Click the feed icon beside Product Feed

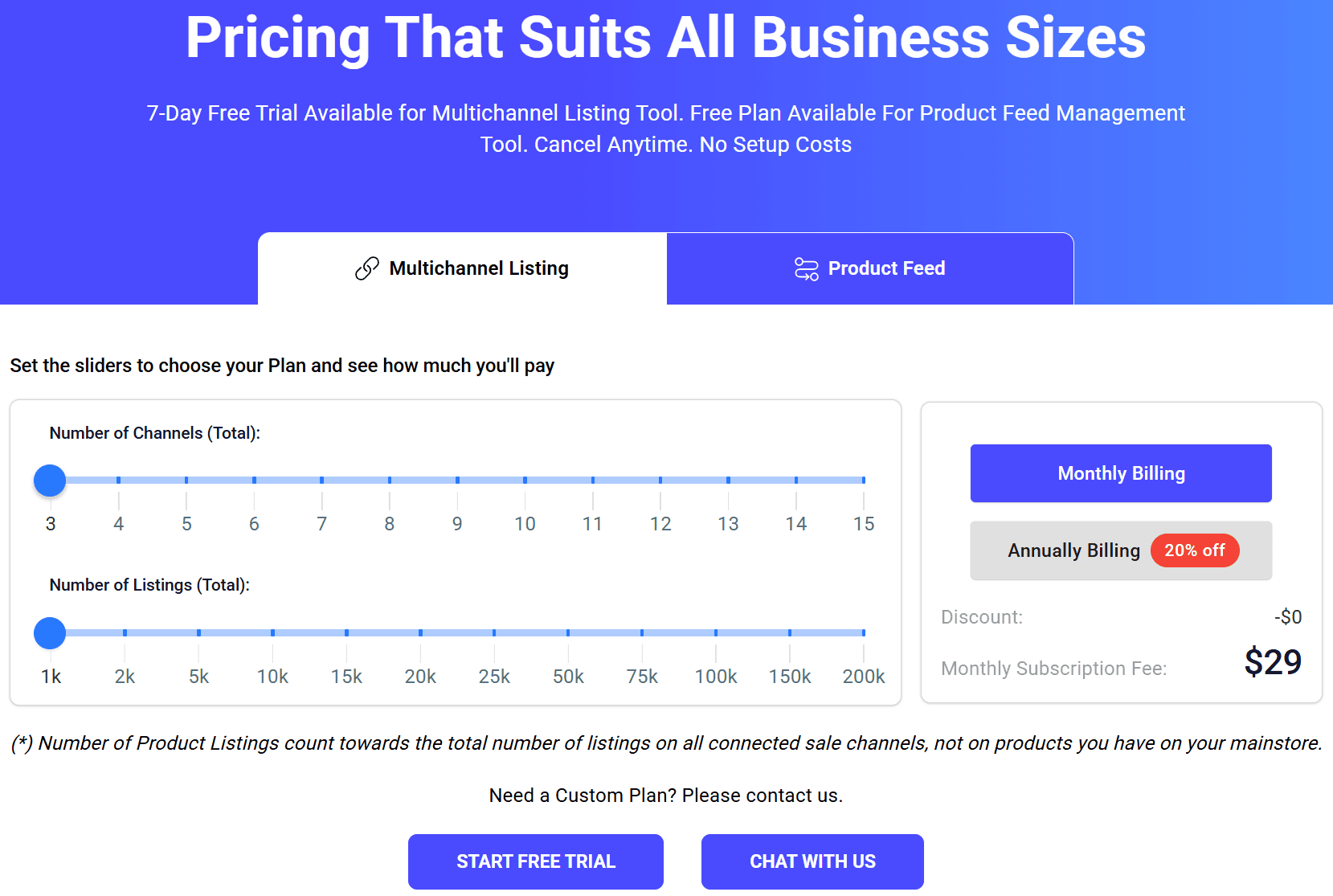[x=806, y=268]
